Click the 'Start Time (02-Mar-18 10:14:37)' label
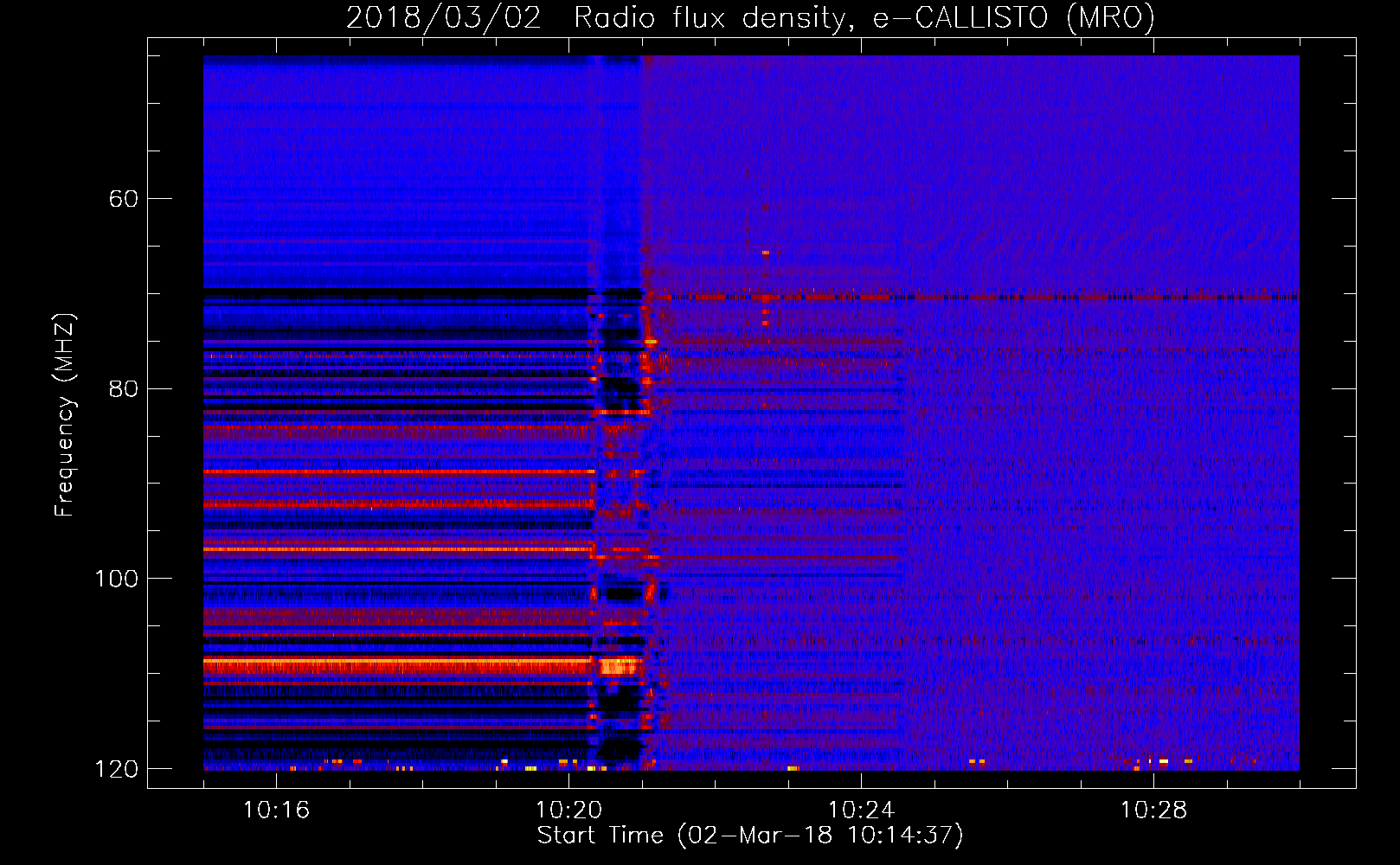 [750, 836]
